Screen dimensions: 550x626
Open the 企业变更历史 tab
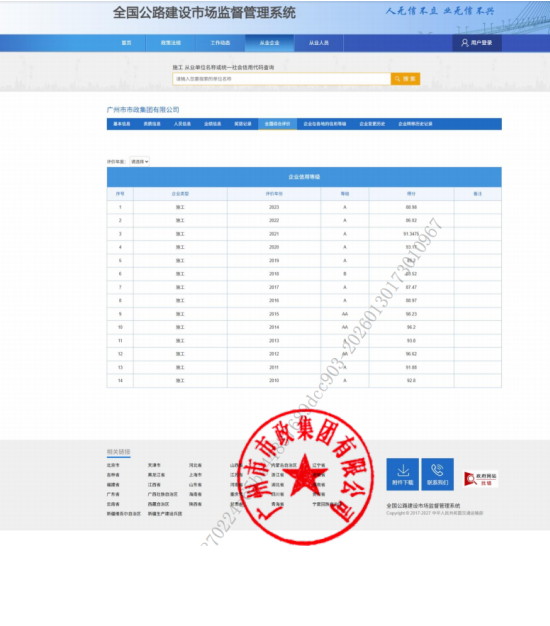click(x=372, y=124)
